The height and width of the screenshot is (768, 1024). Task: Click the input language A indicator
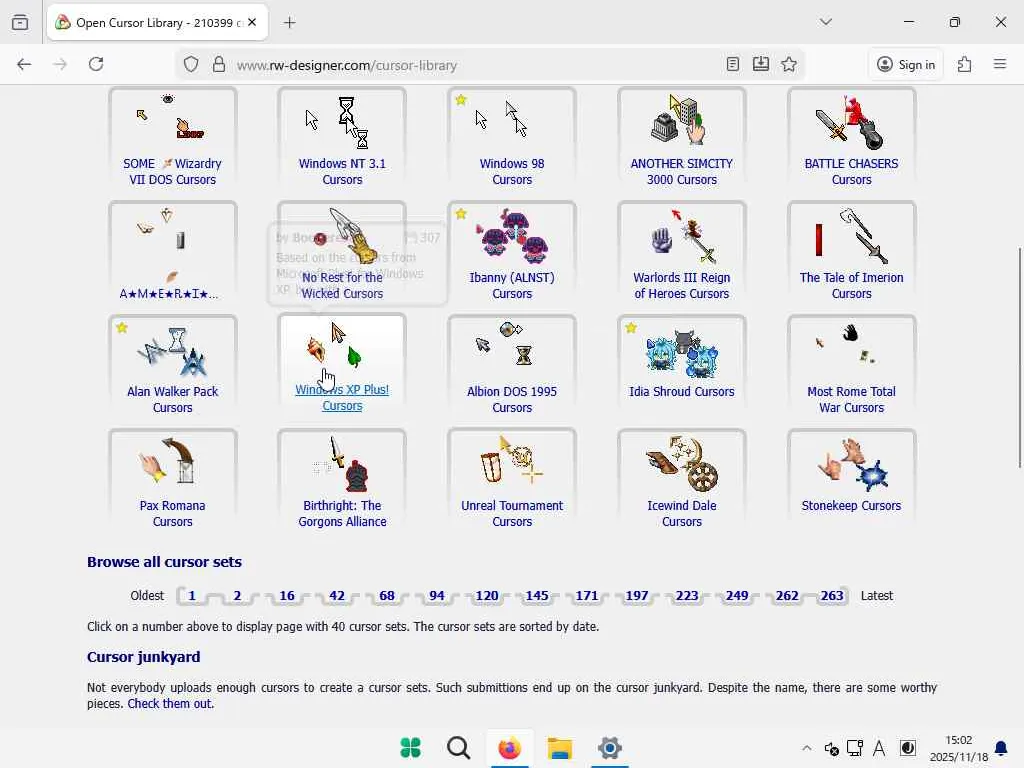click(x=879, y=748)
